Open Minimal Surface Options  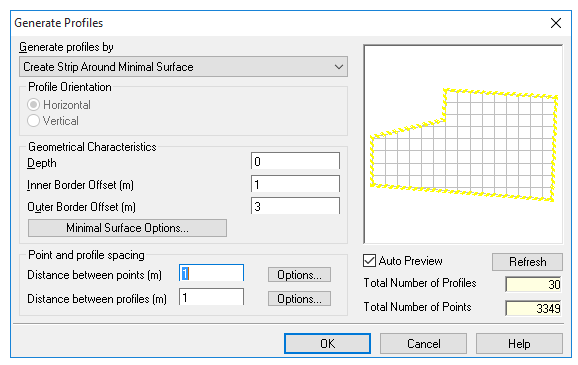click(128, 228)
